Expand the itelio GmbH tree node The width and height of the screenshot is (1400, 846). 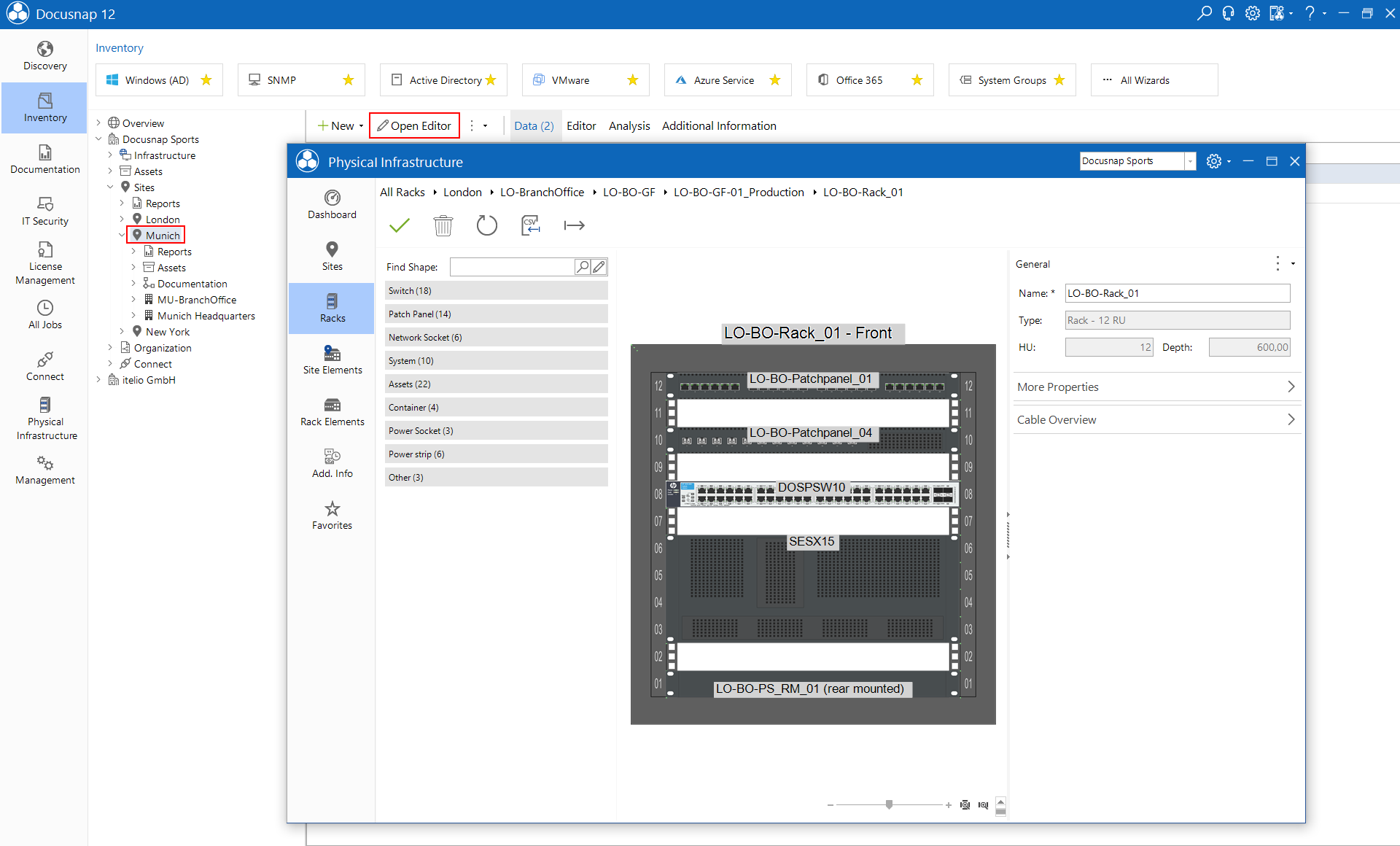[x=98, y=380]
